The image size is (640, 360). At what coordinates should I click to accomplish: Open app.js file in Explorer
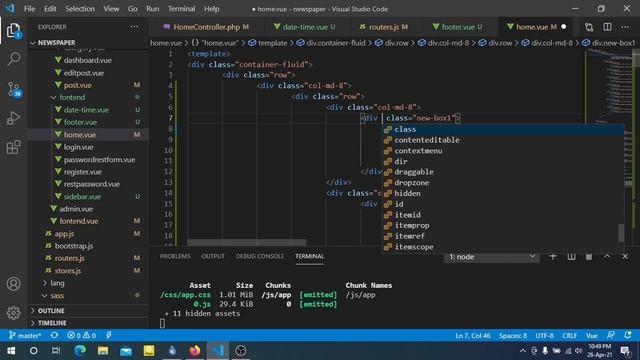(64, 234)
